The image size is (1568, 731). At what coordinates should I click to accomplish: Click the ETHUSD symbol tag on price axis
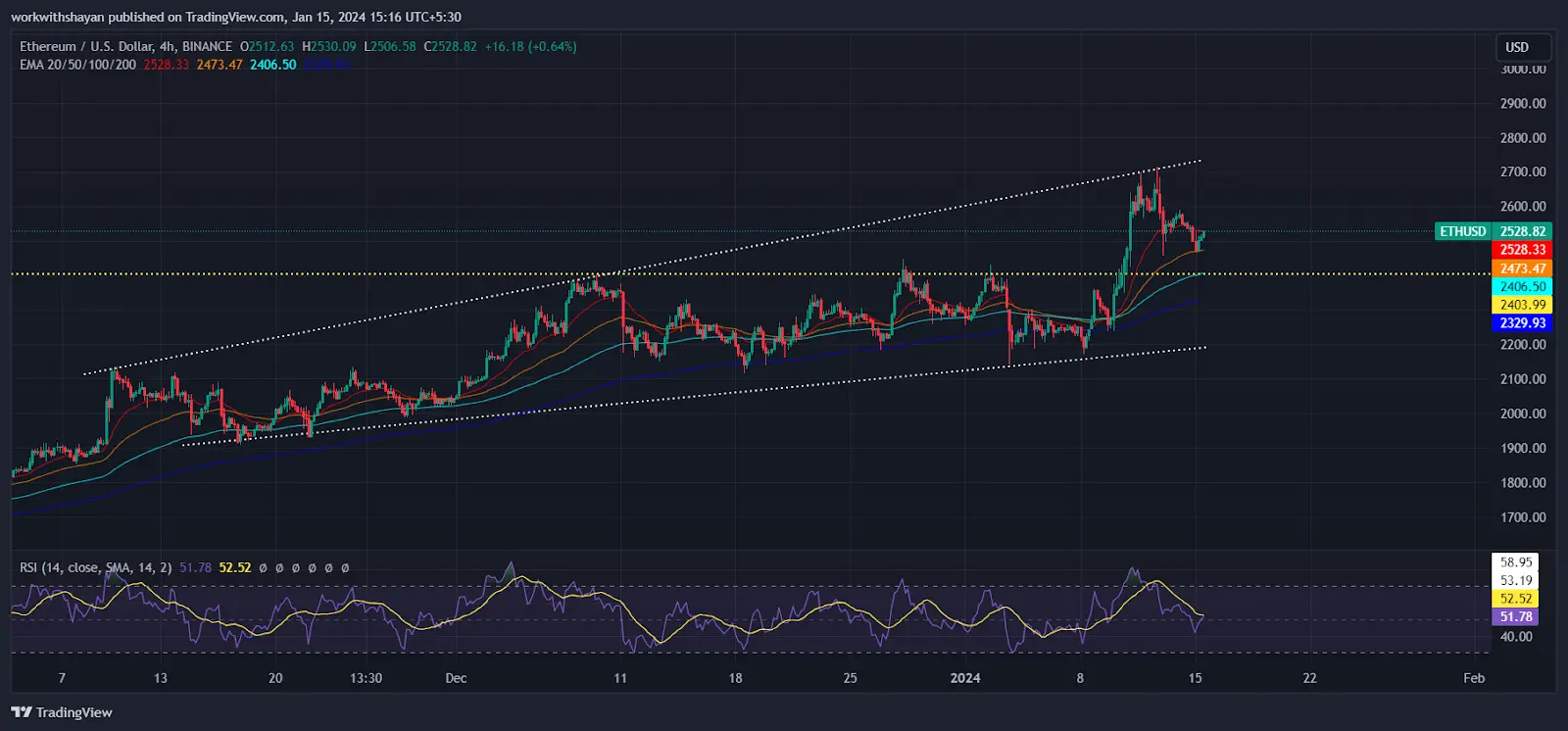pos(1463,231)
